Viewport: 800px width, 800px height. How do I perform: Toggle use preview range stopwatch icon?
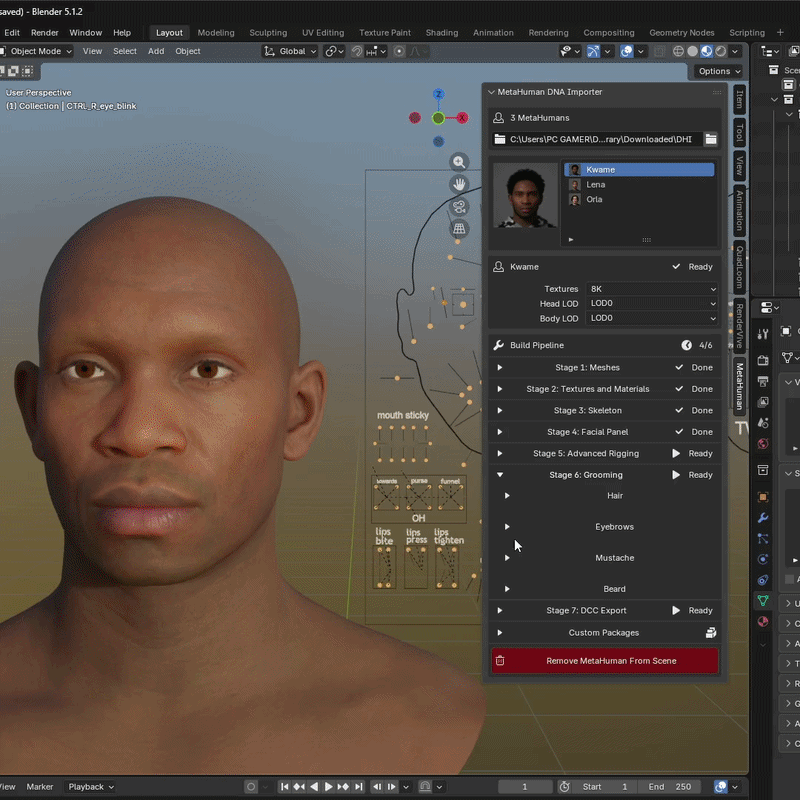coord(564,787)
